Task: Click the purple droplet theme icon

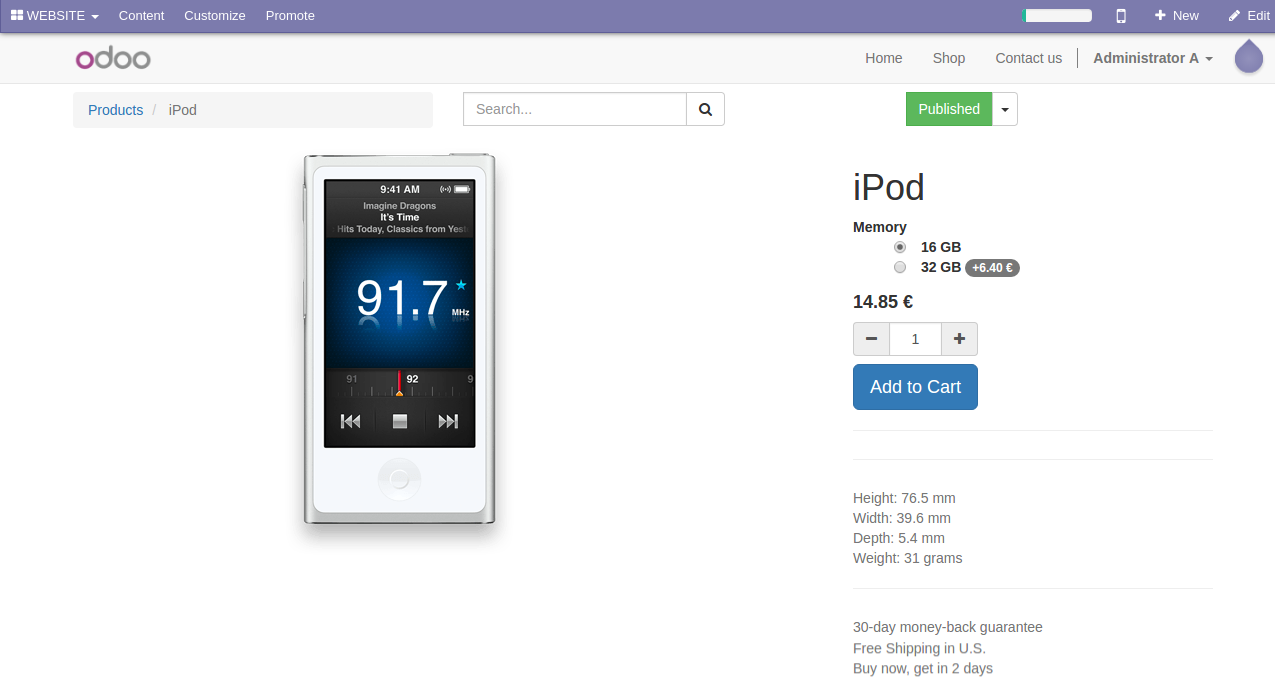Action: (x=1249, y=56)
